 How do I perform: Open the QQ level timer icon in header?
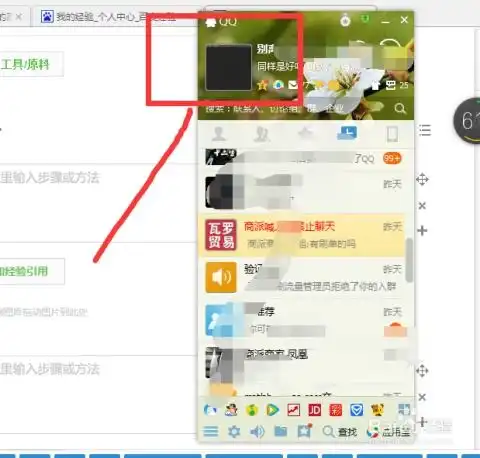345,21
